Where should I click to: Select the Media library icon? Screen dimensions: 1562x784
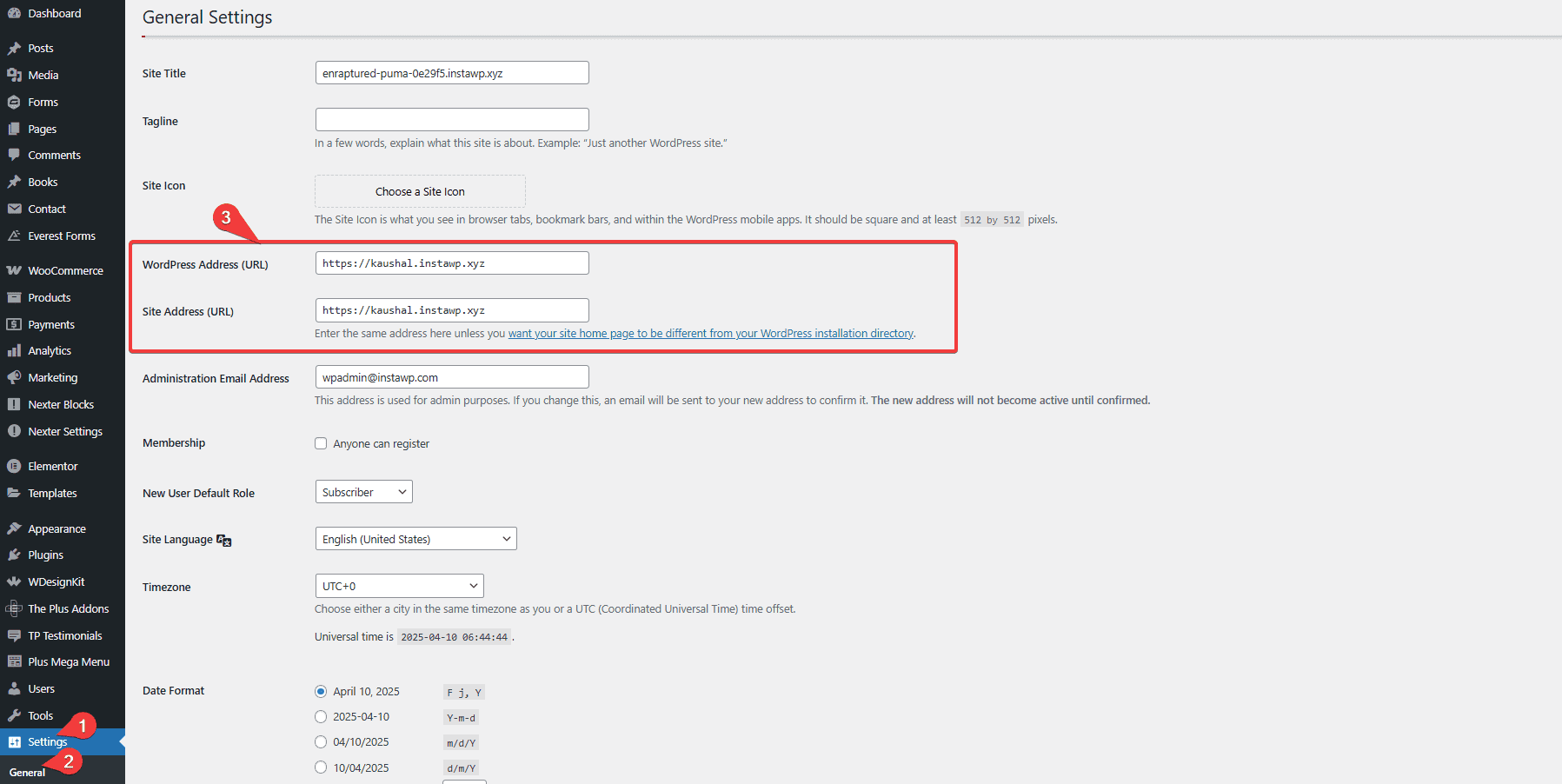[x=15, y=75]
